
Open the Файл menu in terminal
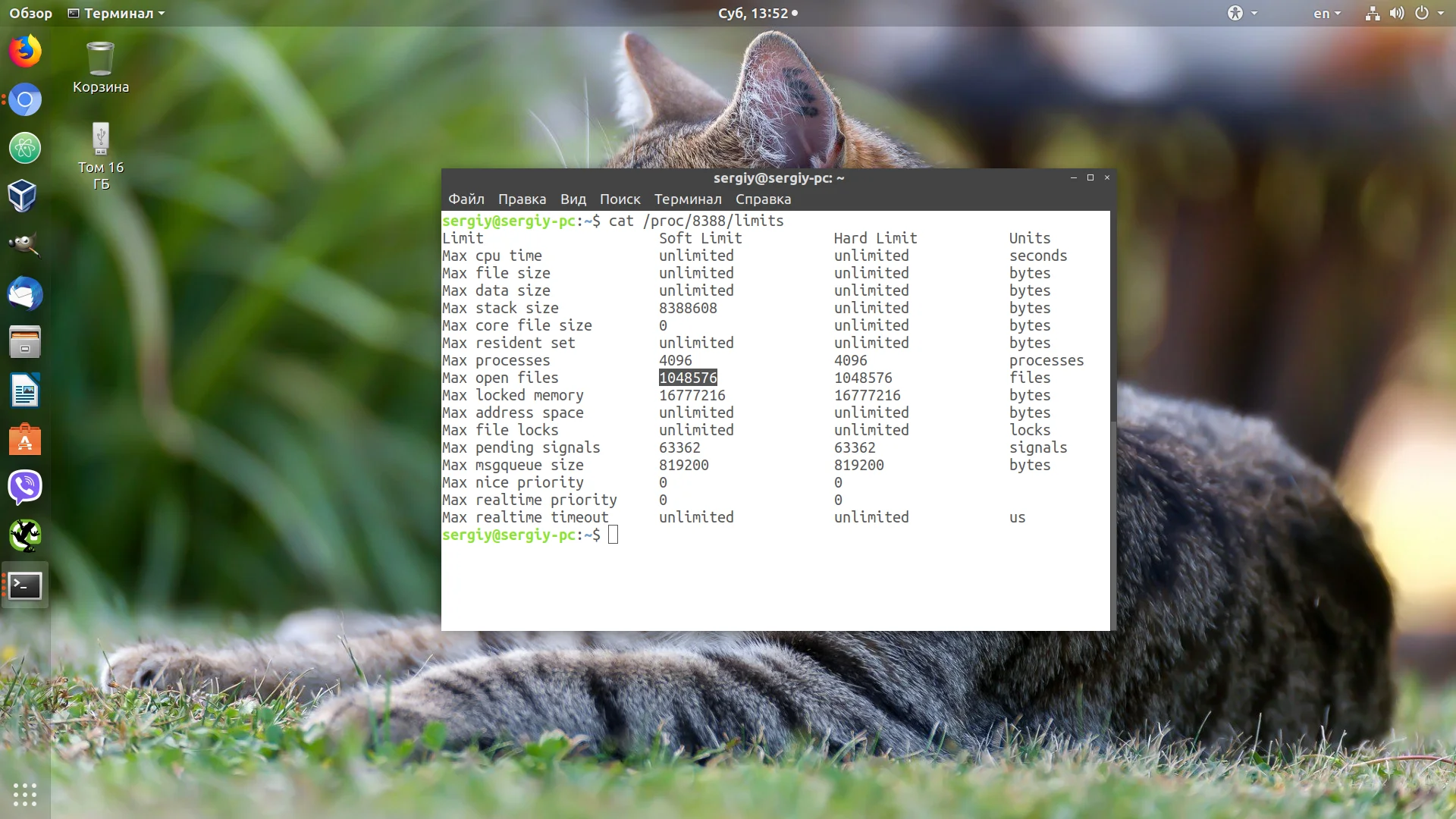point(466,199)
